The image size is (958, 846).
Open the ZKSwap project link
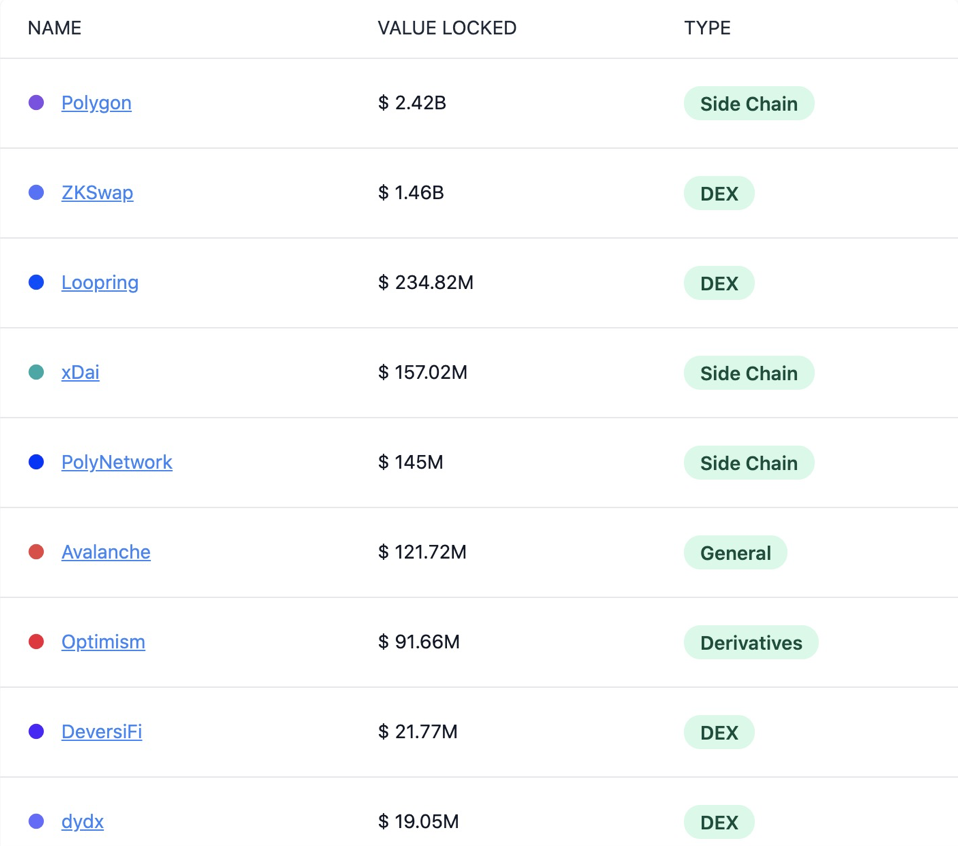pos(97,193)
